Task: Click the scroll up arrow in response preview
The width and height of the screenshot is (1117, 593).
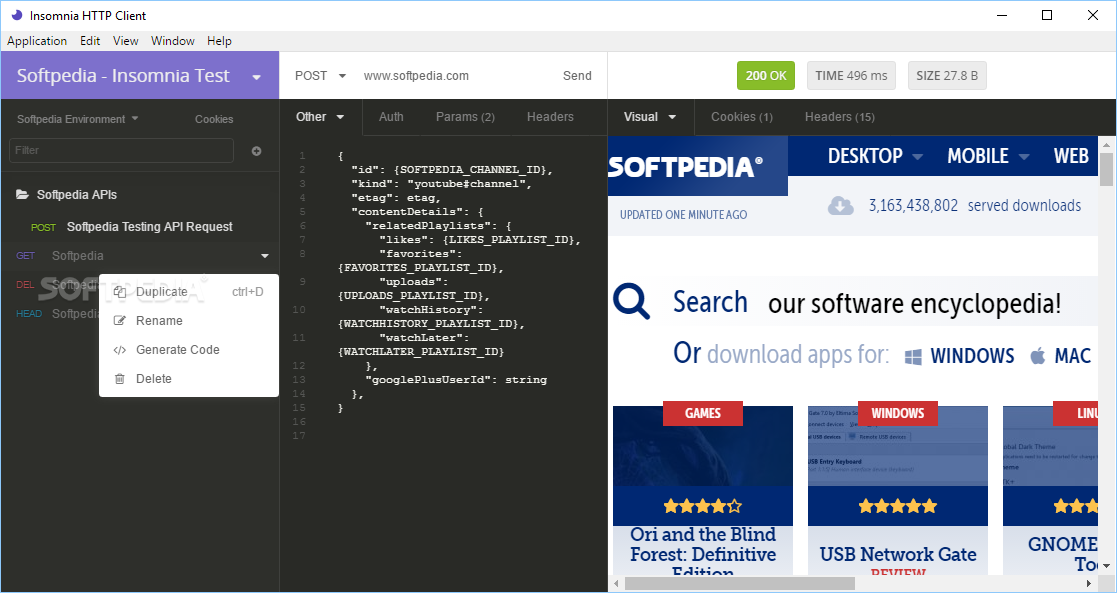Action: point(1106,144)
